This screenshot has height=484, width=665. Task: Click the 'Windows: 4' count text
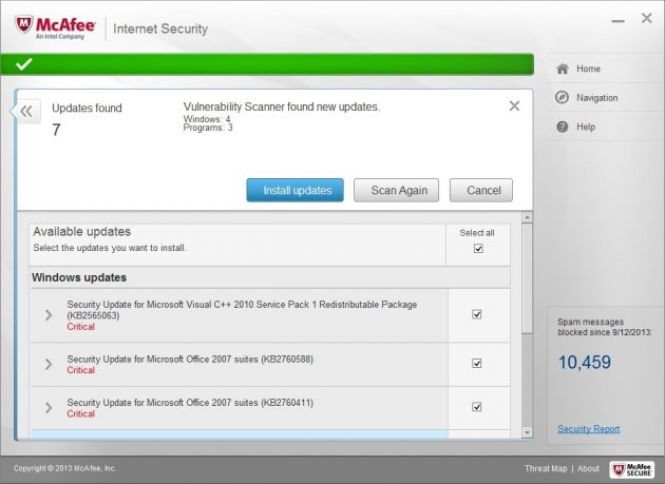pos(207,119)
